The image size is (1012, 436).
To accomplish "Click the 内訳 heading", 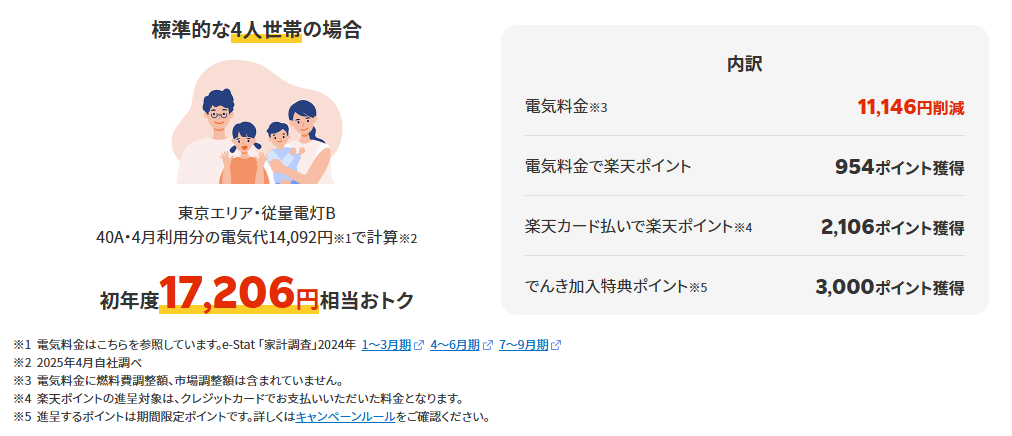I will click(x=745, y=64).
